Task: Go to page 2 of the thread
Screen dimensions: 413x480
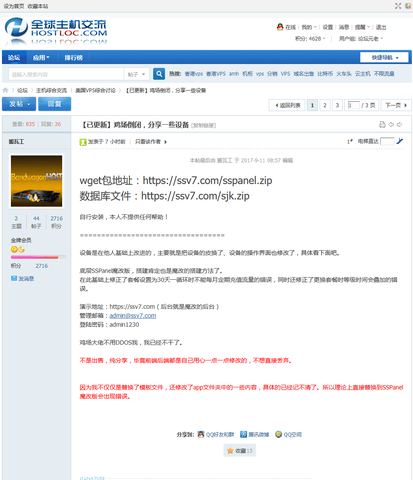Action: [x=325, y=105]
